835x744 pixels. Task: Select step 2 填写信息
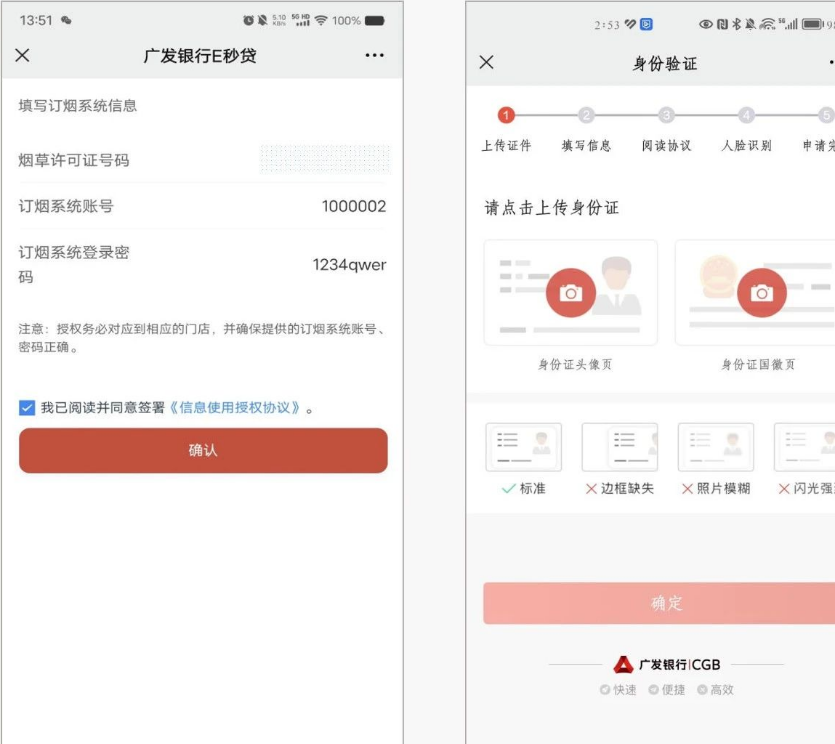(x=586, y=116)
